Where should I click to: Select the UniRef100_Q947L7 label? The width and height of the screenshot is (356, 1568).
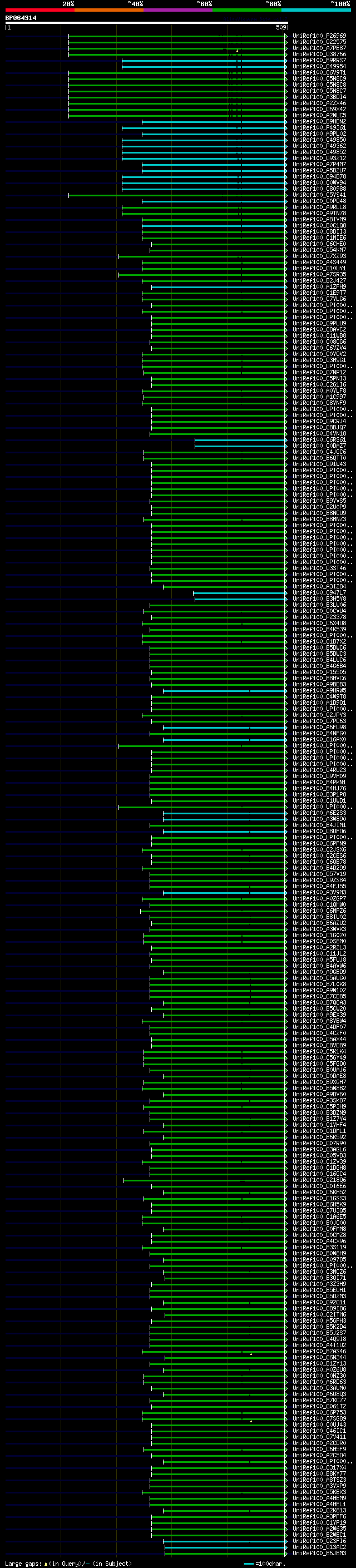(x=319, y=592)
